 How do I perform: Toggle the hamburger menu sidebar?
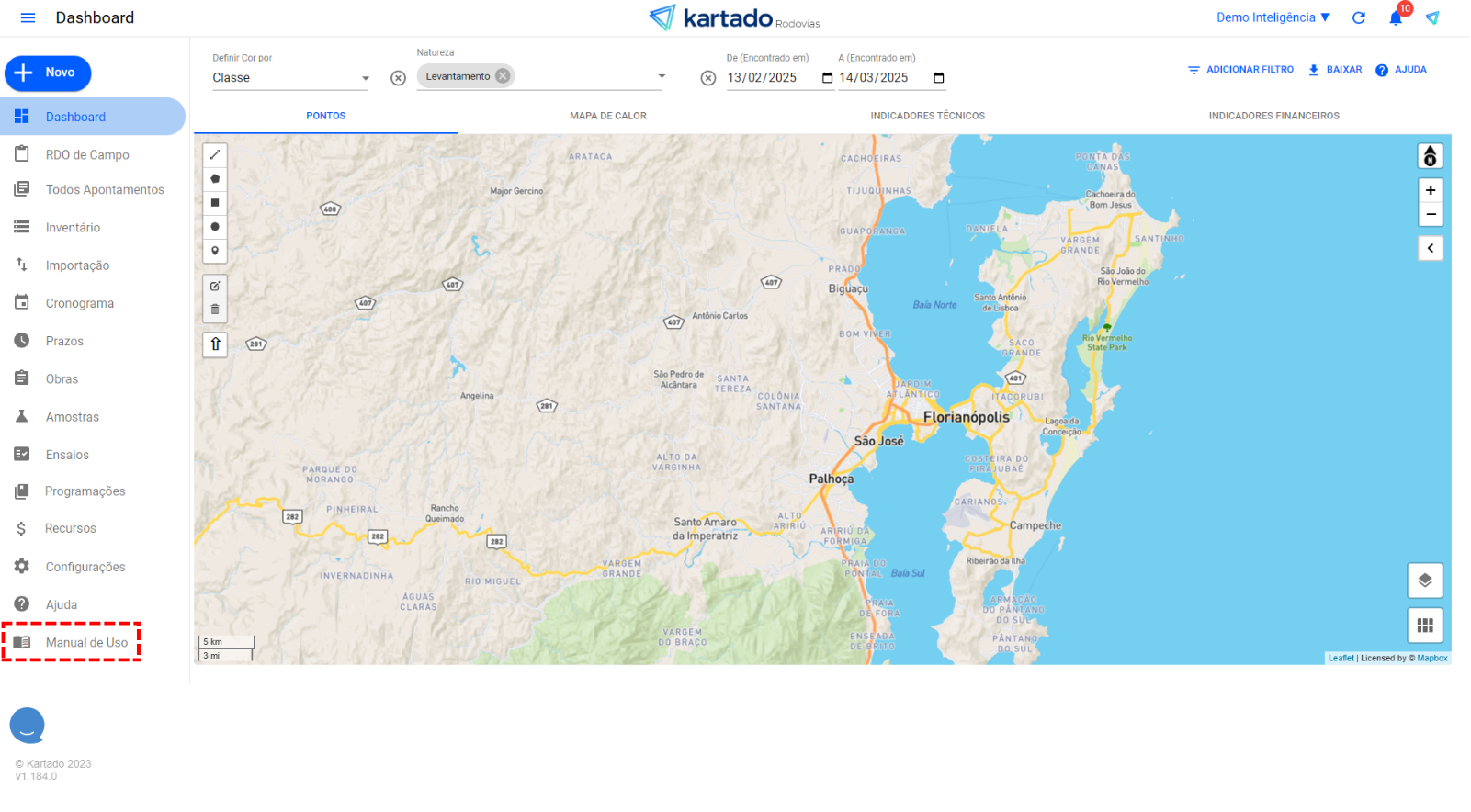[28, 18]
